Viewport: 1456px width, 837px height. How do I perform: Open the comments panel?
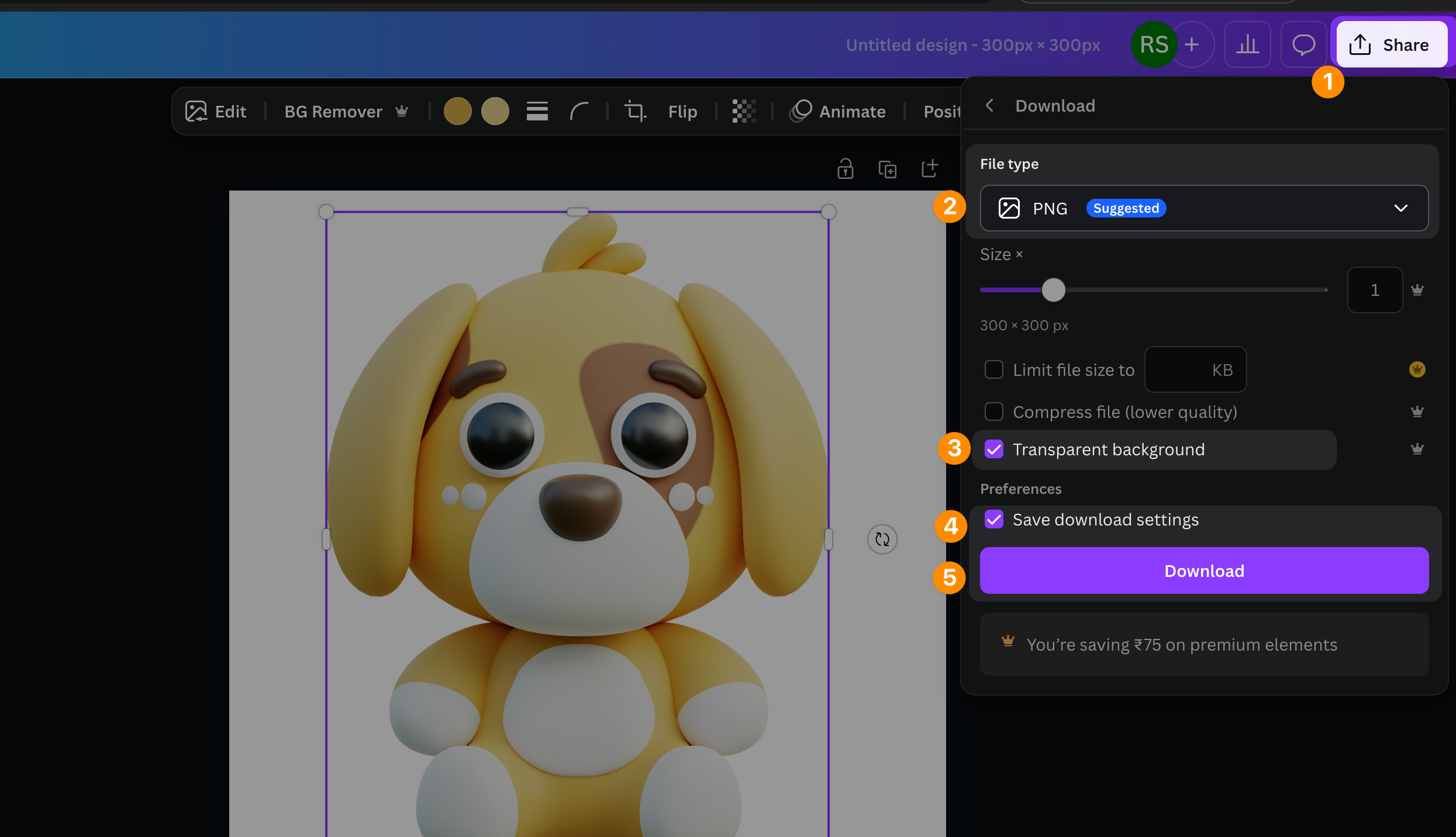(x=1303, y=44)
